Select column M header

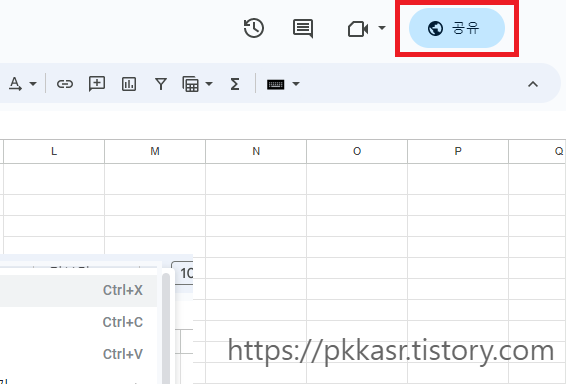coord(155,151)
